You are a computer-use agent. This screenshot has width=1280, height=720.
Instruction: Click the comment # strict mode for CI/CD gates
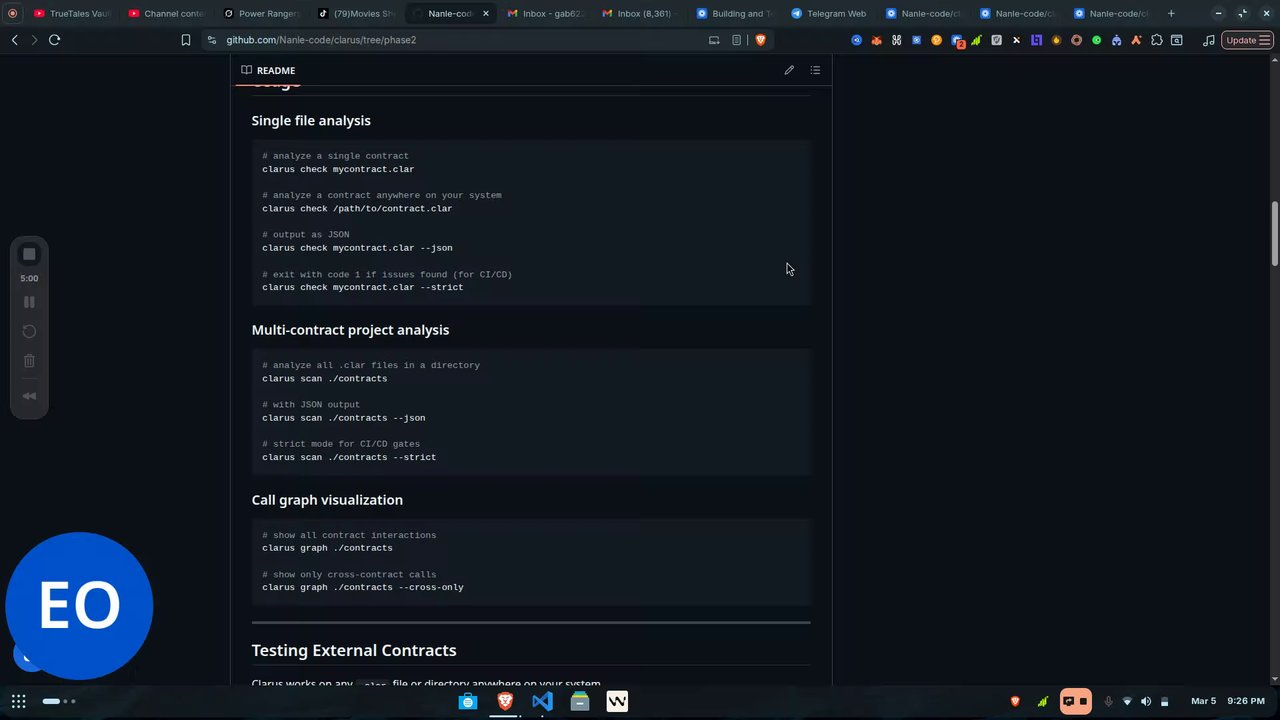tap(341, 444)
